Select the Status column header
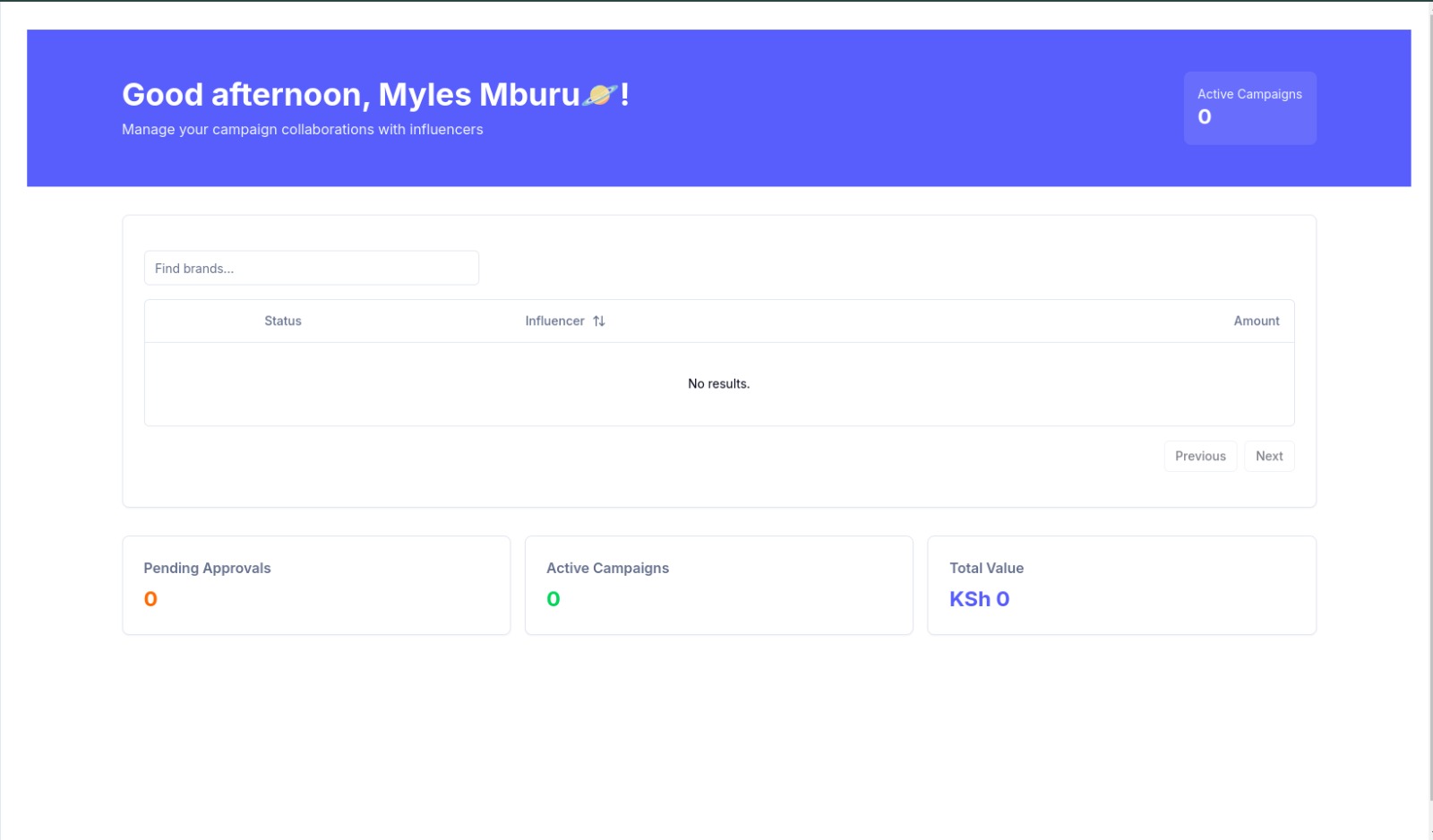 283,321
